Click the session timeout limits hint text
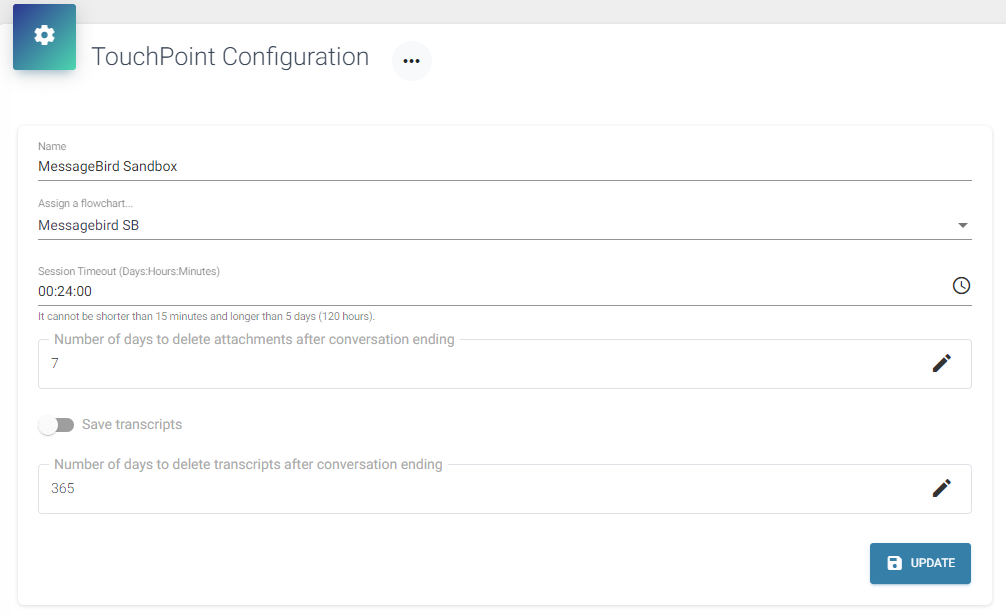The width and height of the screenshot is (1006, 616). coord(206,316)
